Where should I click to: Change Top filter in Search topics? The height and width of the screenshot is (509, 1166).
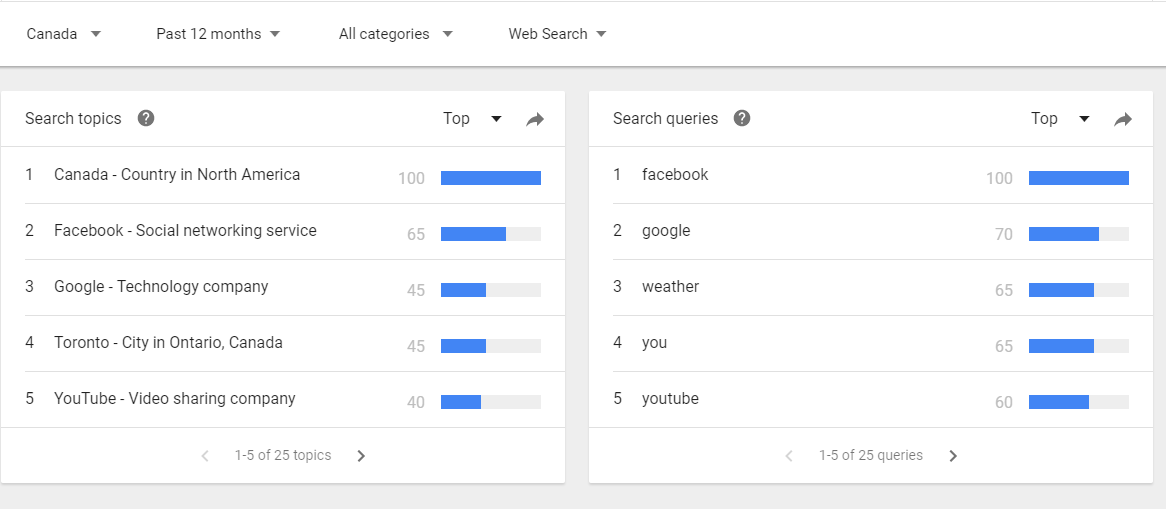pos(473,118)
